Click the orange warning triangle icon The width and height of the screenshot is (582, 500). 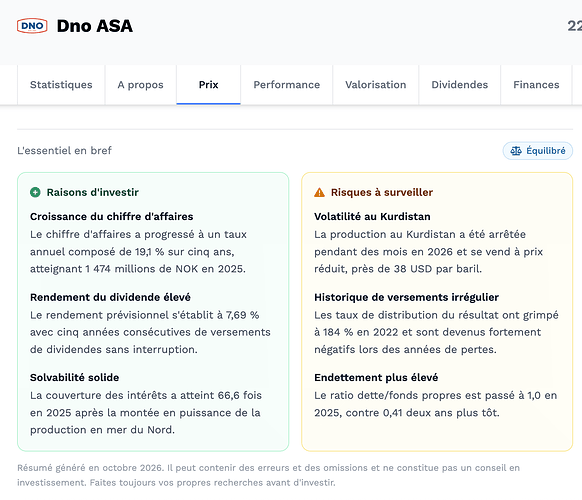(319, 192)
